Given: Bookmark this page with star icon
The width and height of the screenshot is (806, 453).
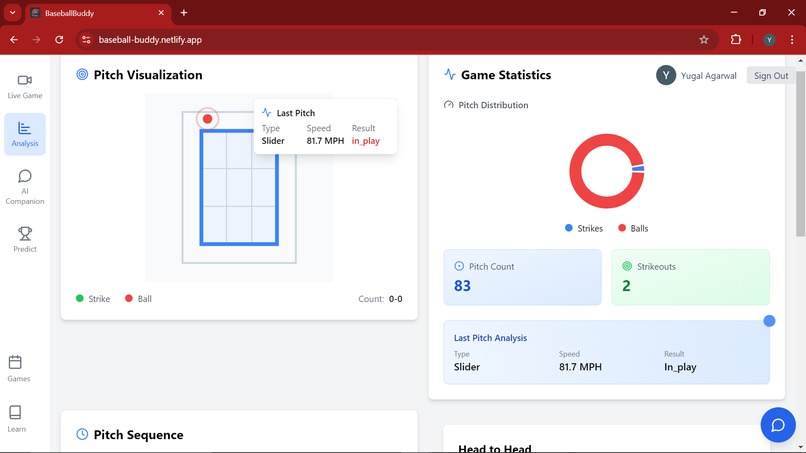Looking at the screenshot, I should point(704,40).
